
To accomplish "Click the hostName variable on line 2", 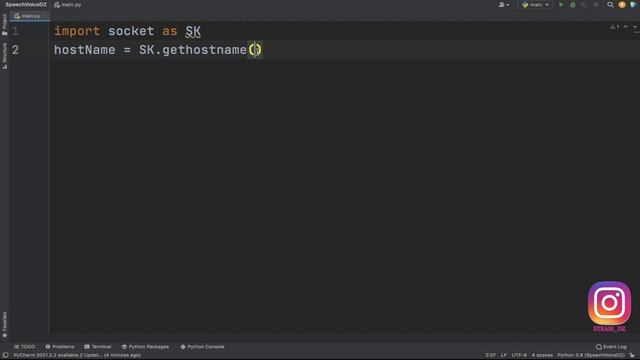I will (x=84, y=50).
